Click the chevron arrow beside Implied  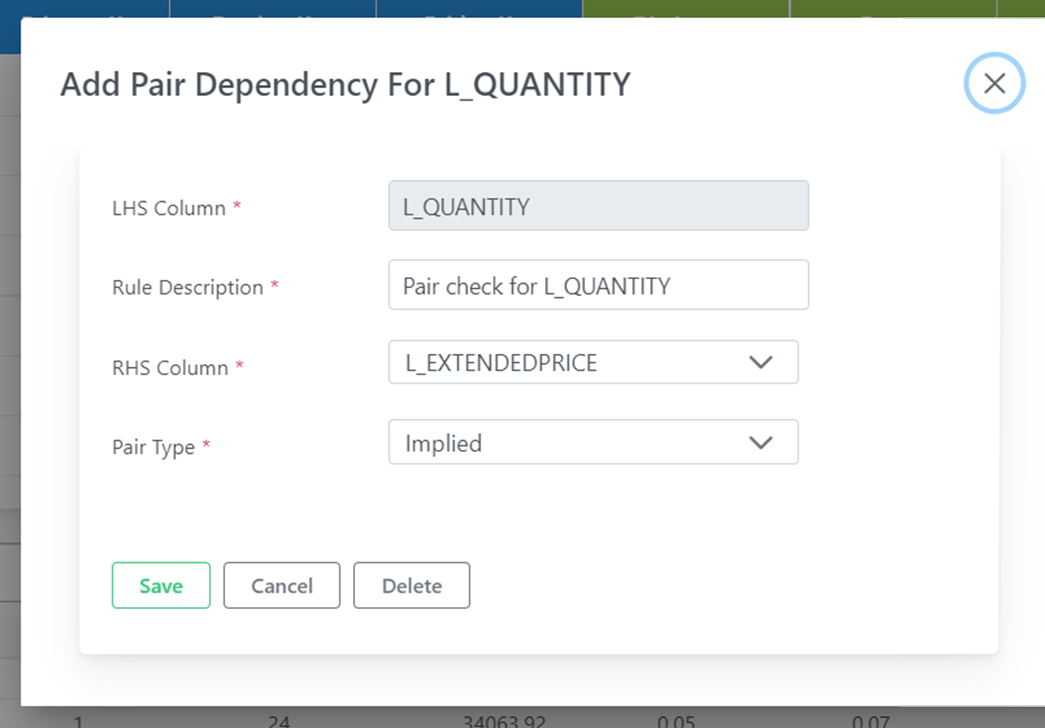tap(761, 442)
